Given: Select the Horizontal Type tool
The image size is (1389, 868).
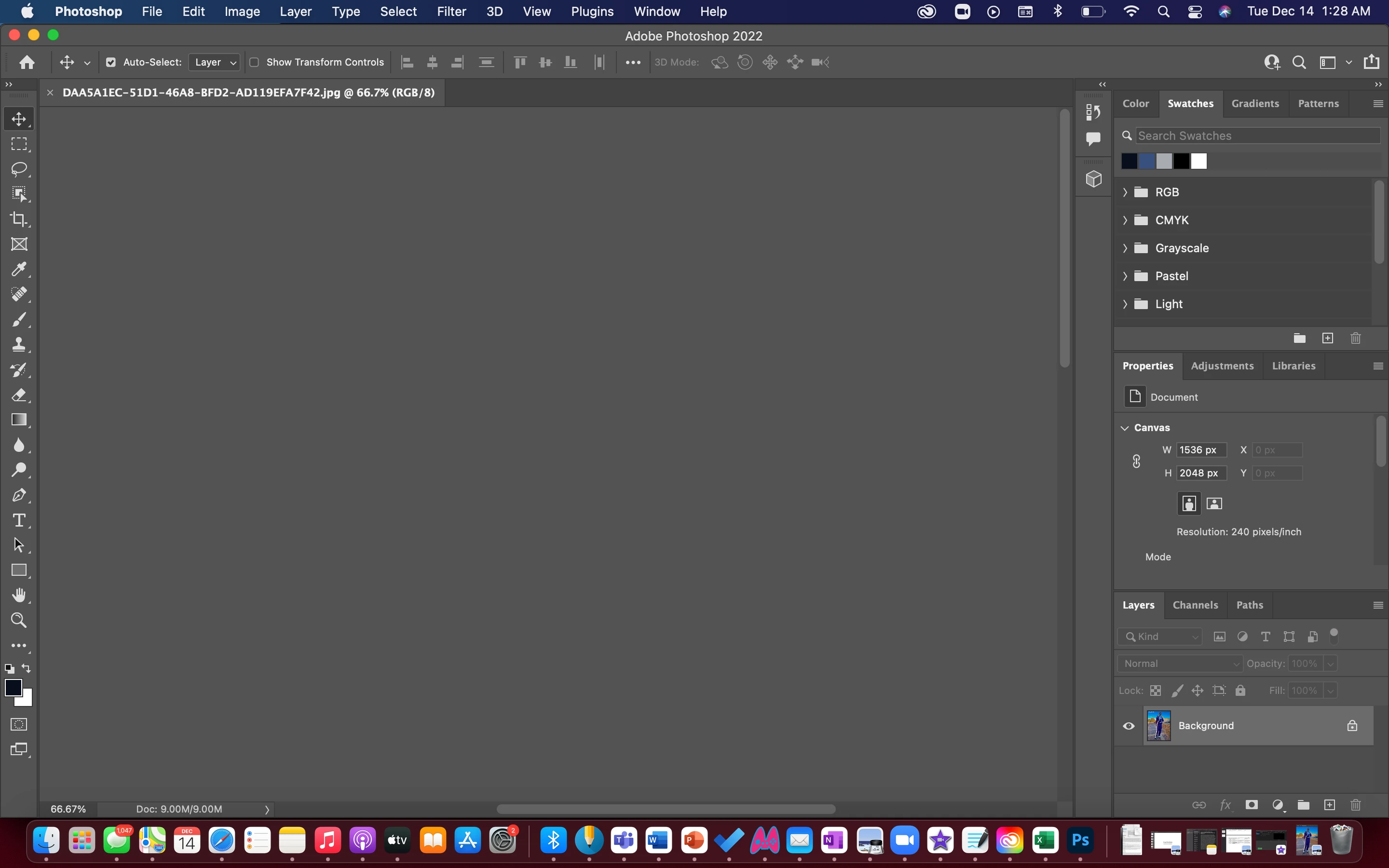Looking at the screenshot, I should click(19, 520).
